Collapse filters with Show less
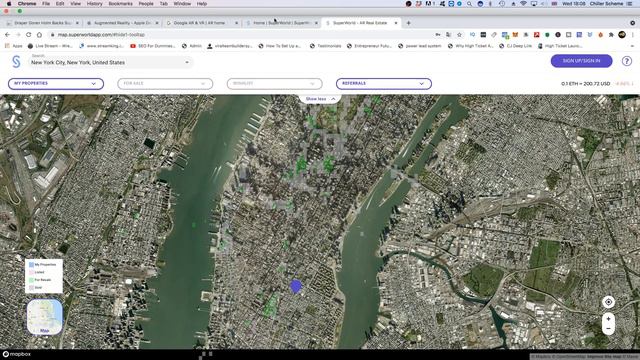This screenshot has height=360, width=640. 320,99
